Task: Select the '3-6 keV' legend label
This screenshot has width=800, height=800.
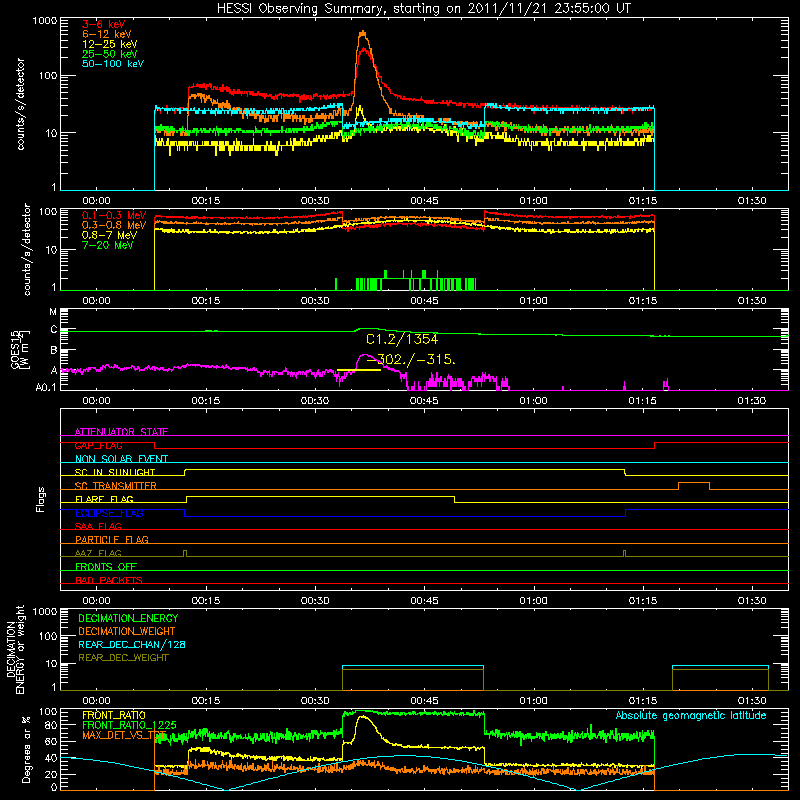Action: coord(104,24)
